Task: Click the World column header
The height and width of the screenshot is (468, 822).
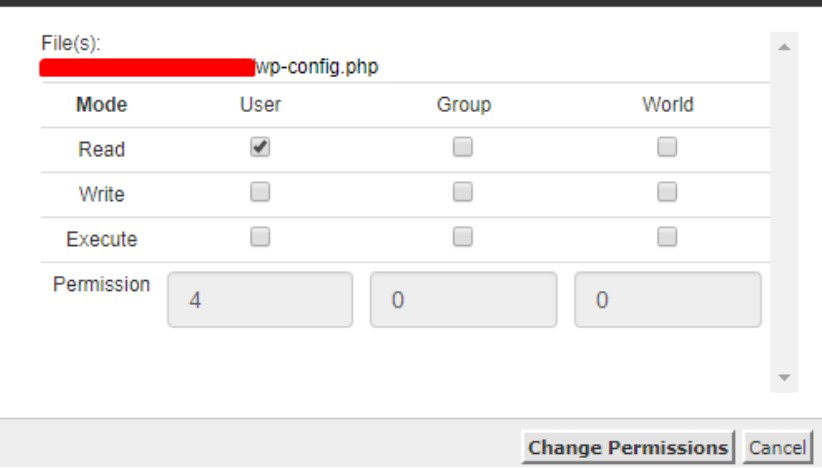Action: (667, 104)
